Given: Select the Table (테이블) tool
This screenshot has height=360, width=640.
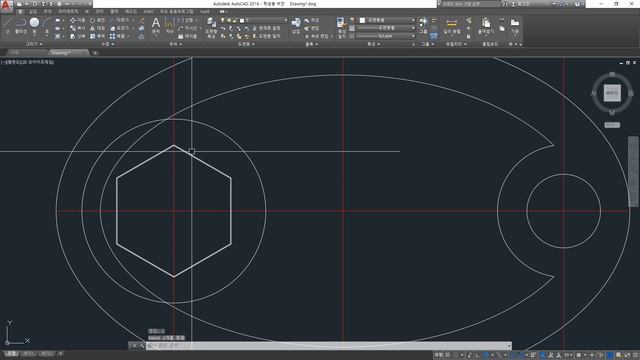Looking at the screenshot, I should pyautogui.click(x=187, y=36).
